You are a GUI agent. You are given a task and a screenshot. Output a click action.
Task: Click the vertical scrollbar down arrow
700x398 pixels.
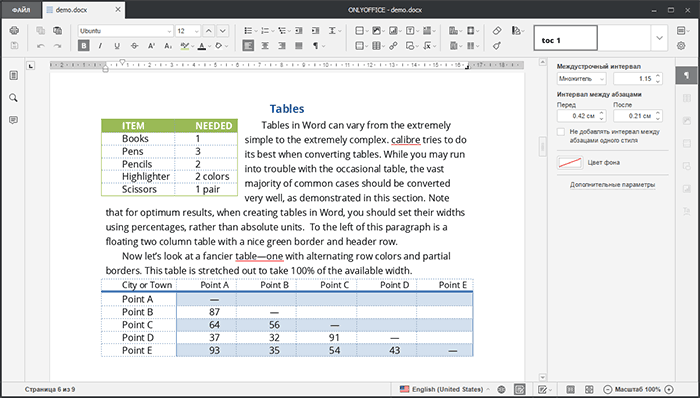(x=542, y=377)
